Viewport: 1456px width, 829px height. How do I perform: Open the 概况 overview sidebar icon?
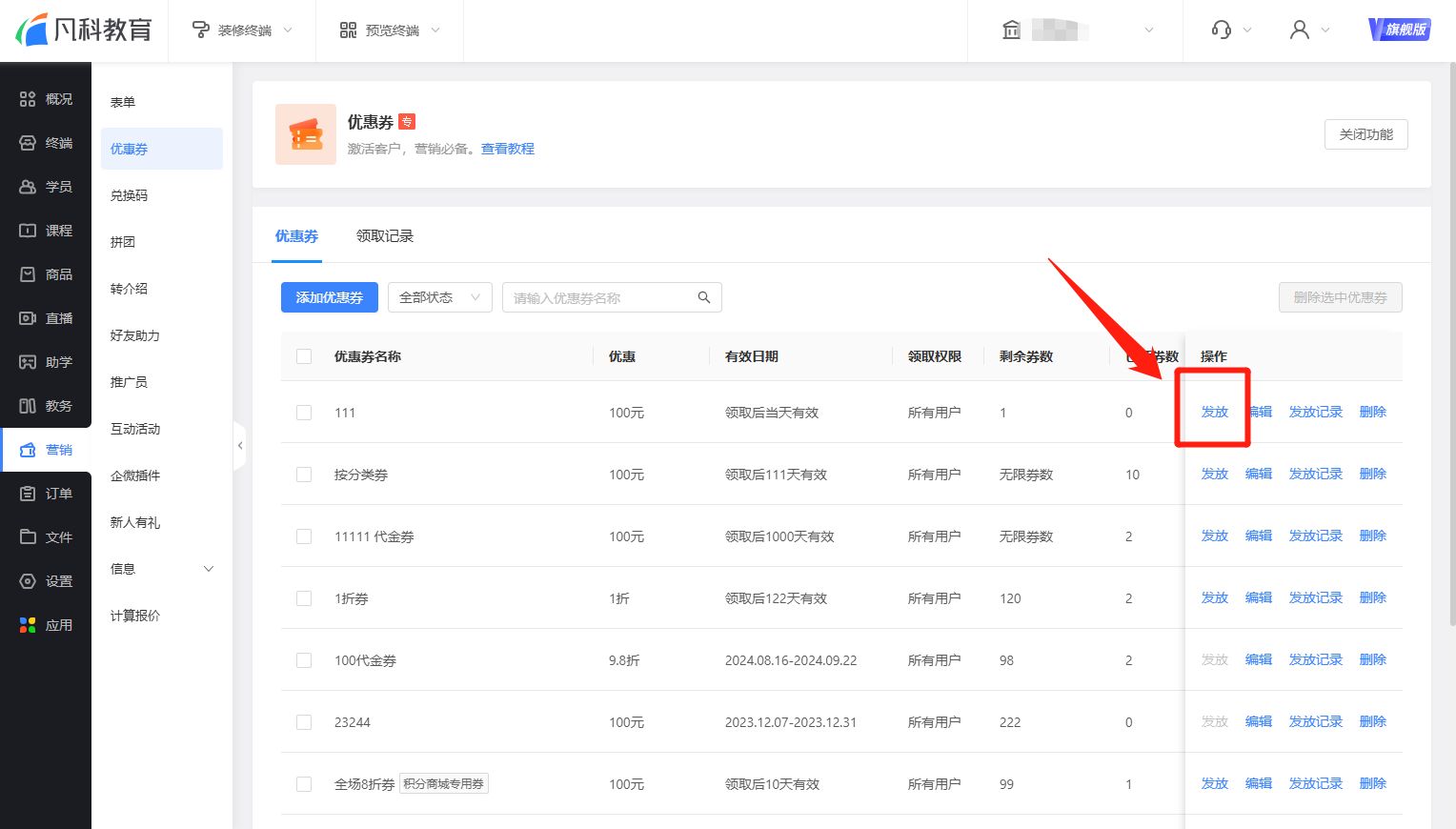click(28, 99)
